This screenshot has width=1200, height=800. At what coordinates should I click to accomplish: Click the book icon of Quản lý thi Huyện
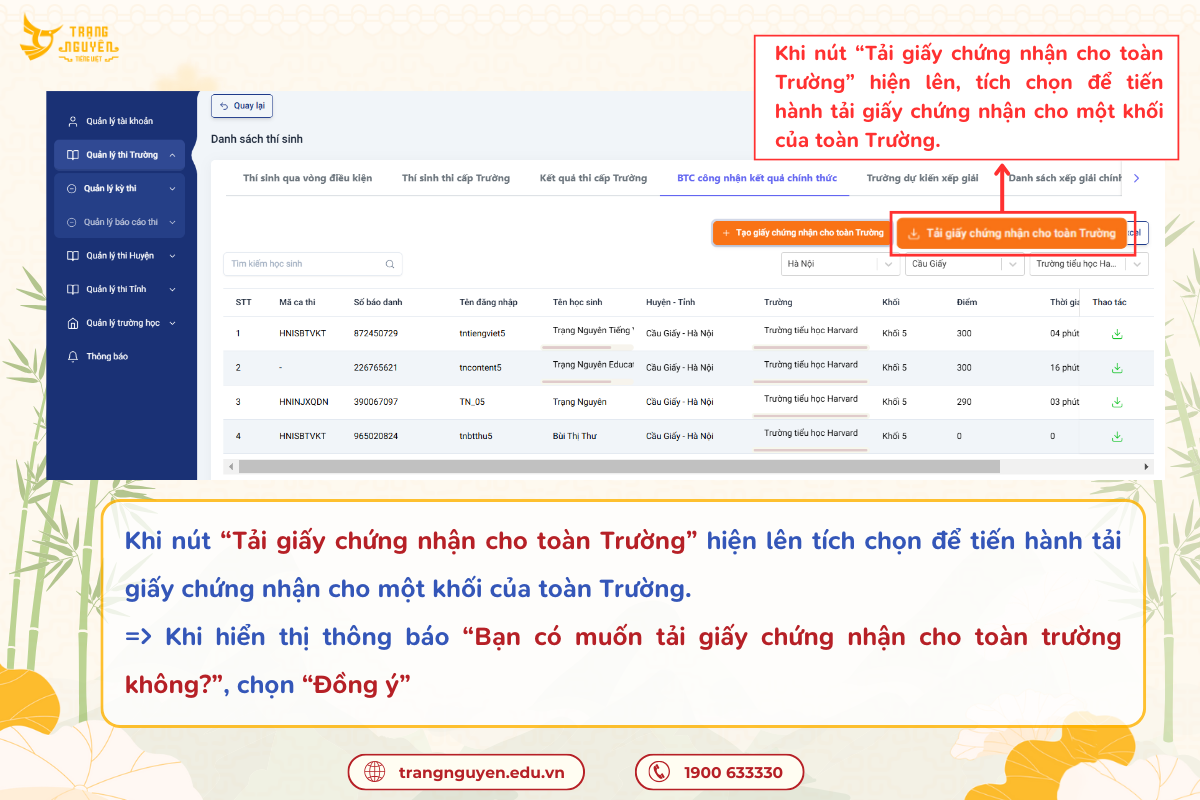coord(72,255)
